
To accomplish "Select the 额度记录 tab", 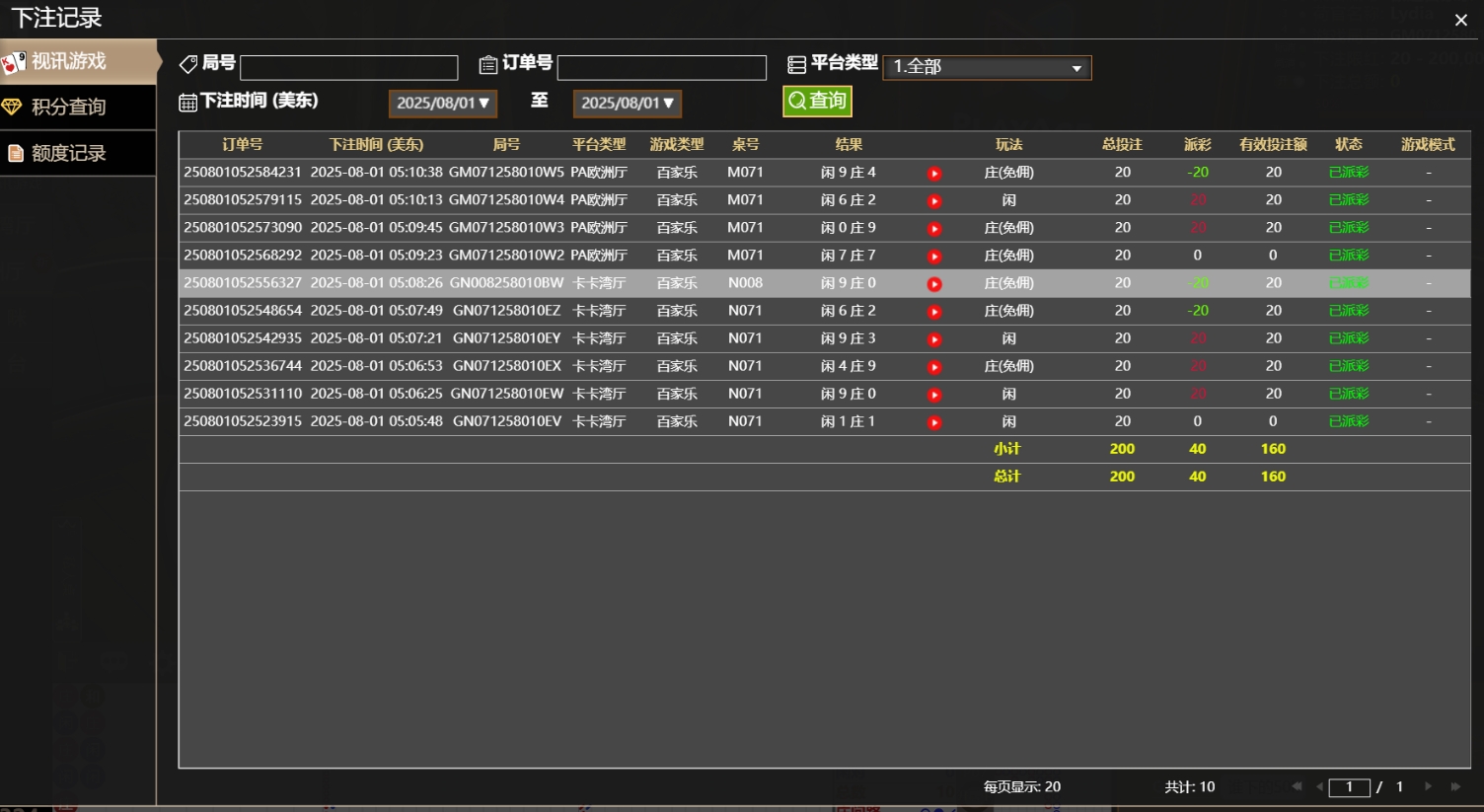I will (77, 153).
